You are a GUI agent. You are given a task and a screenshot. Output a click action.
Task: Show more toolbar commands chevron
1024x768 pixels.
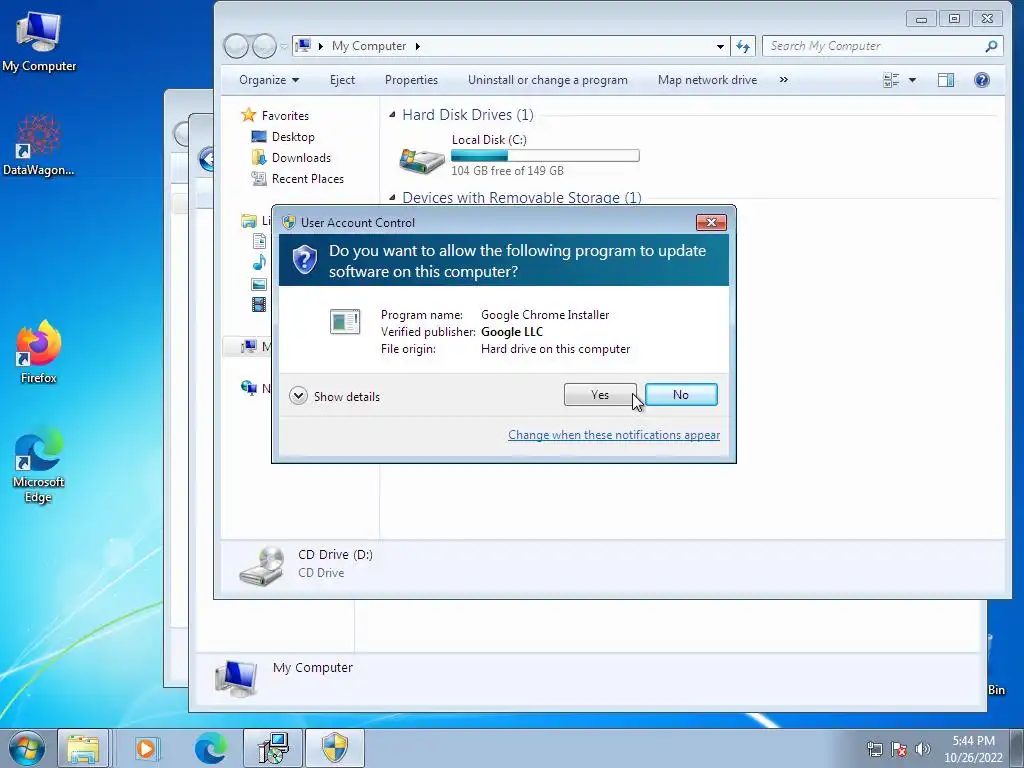(x=784, y=80)
